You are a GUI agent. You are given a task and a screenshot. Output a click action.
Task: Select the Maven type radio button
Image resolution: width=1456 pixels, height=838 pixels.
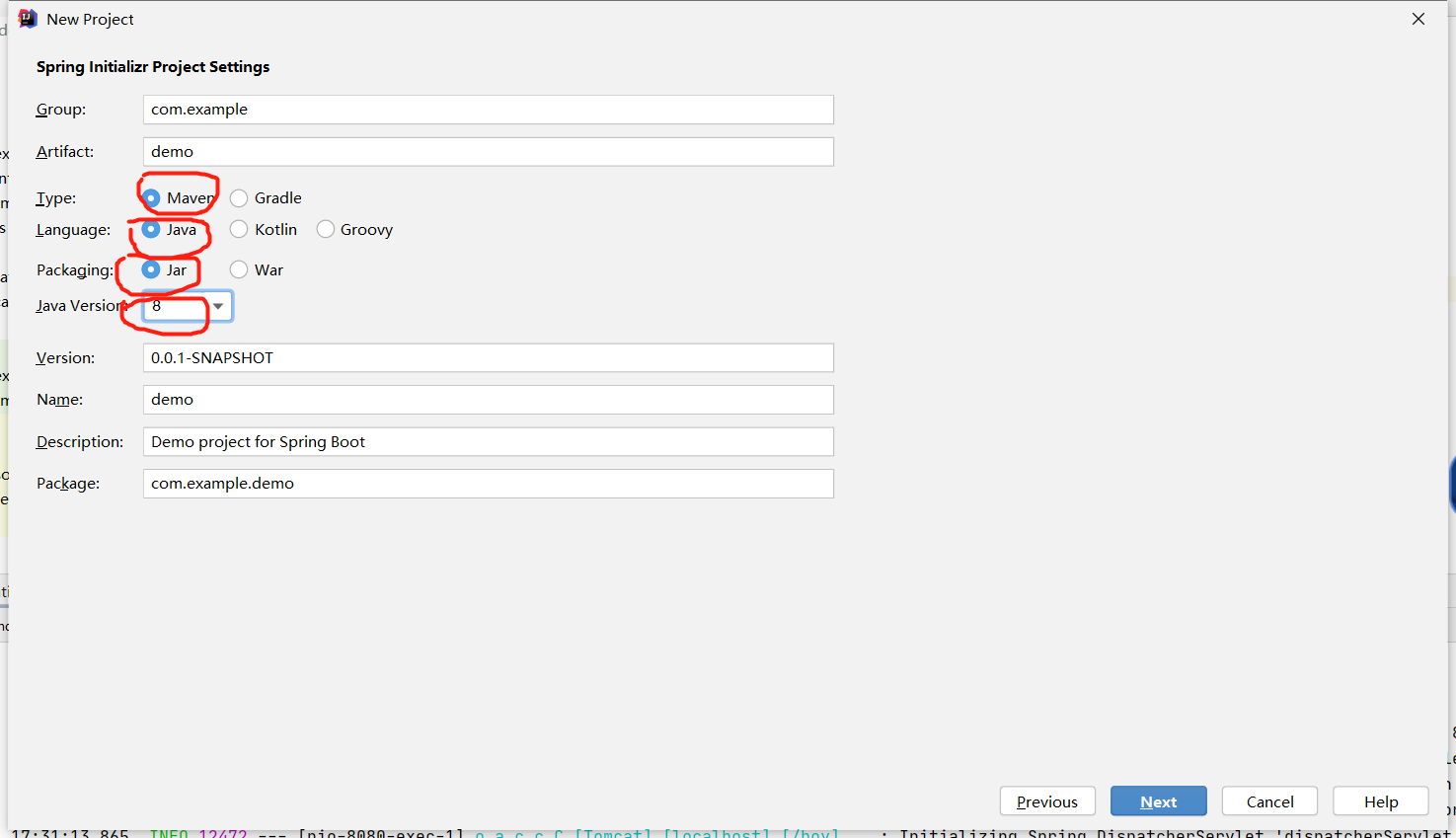(x=151, y=198)
